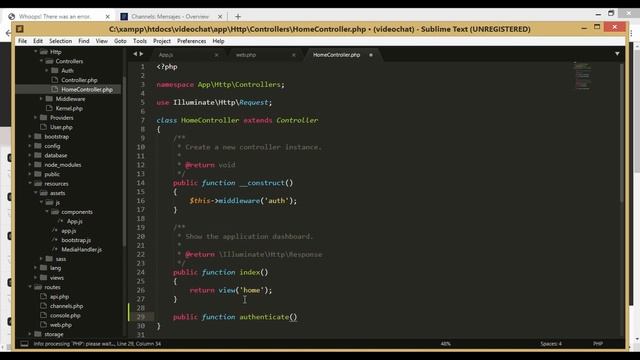Select the HomeController.php editor tab

[x=342, y=55]
